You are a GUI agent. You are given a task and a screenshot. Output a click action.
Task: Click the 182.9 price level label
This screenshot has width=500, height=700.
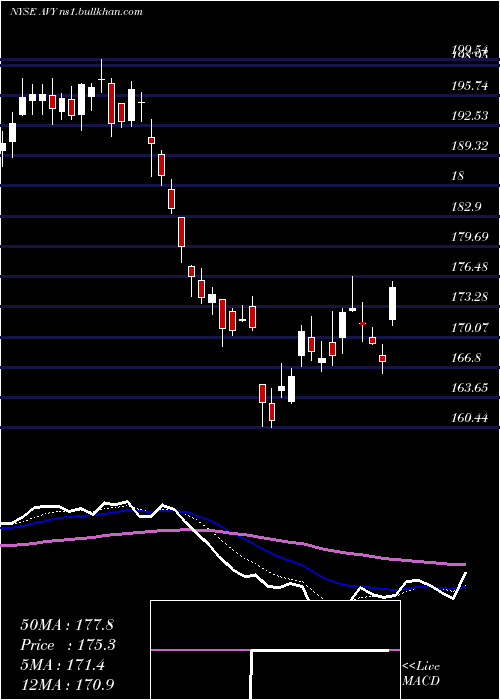click(x=466, y=207)
